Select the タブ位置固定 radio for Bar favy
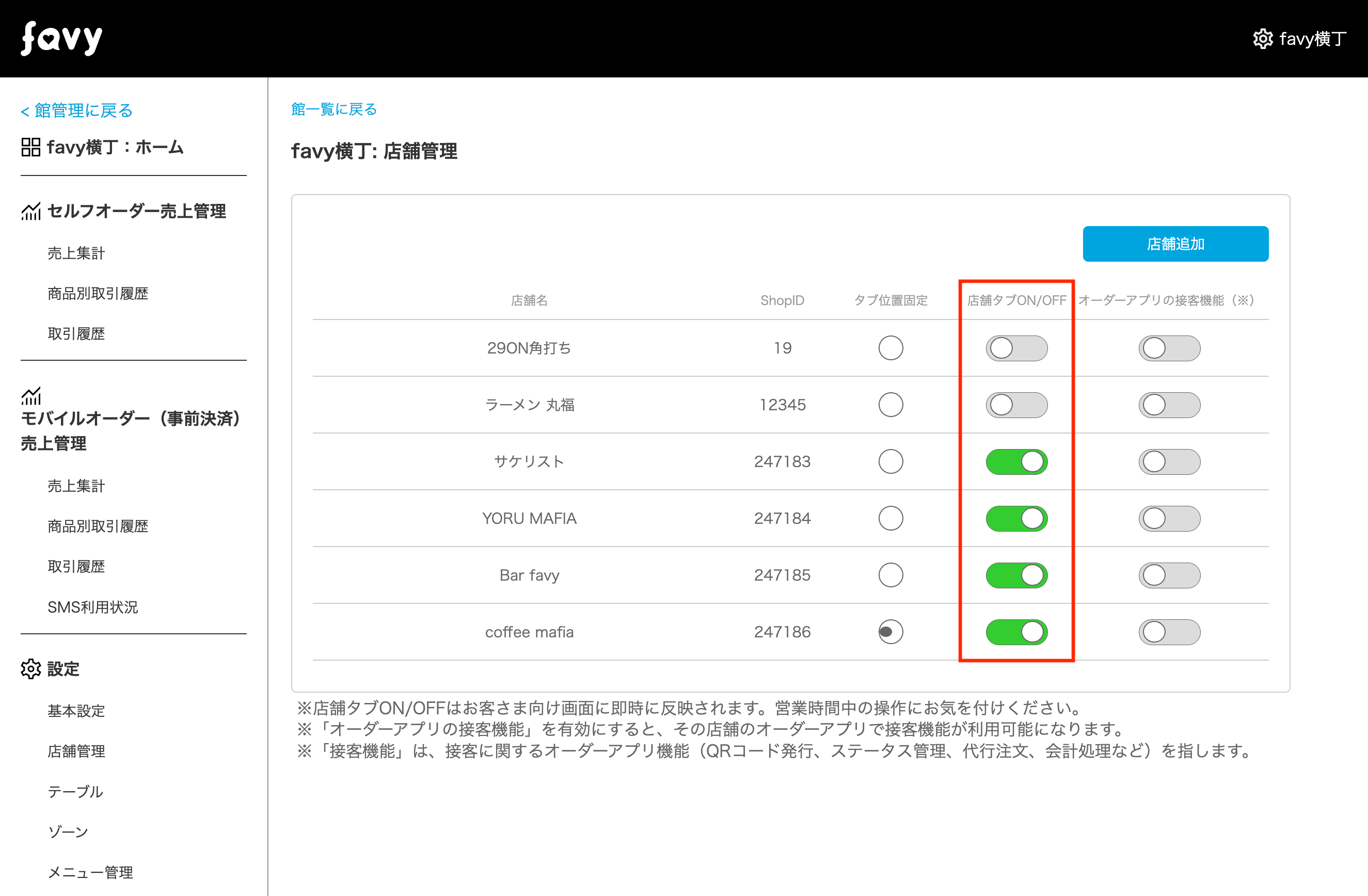This screenshot has height=896, width=1368. [x=890, y=575]
